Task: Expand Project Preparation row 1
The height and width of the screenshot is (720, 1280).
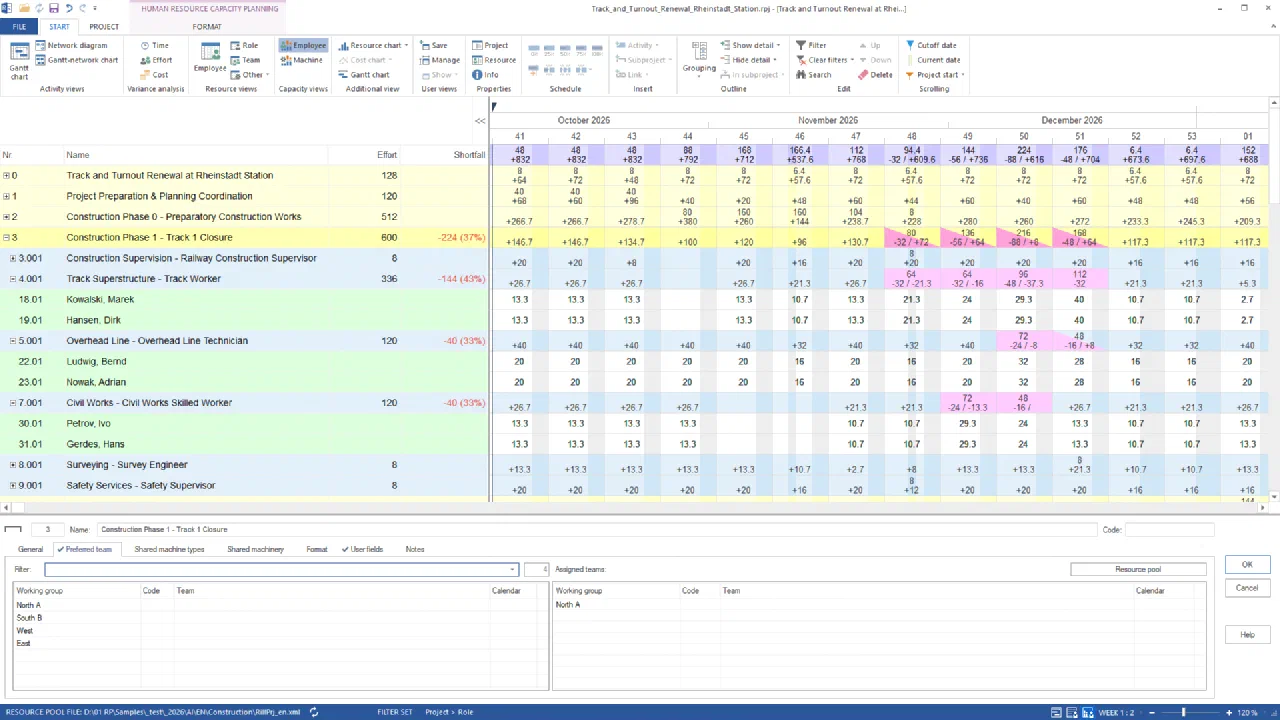Action: 6,196
